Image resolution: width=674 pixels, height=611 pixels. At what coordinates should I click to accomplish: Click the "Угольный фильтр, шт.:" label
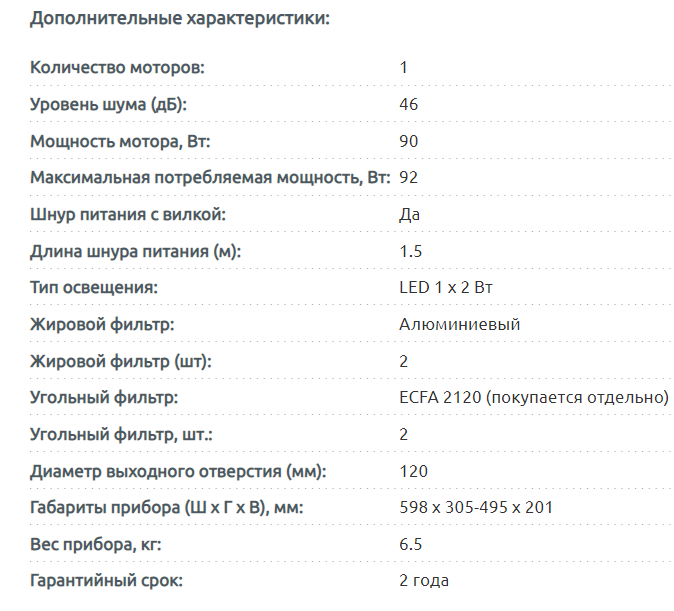[121, 435]
